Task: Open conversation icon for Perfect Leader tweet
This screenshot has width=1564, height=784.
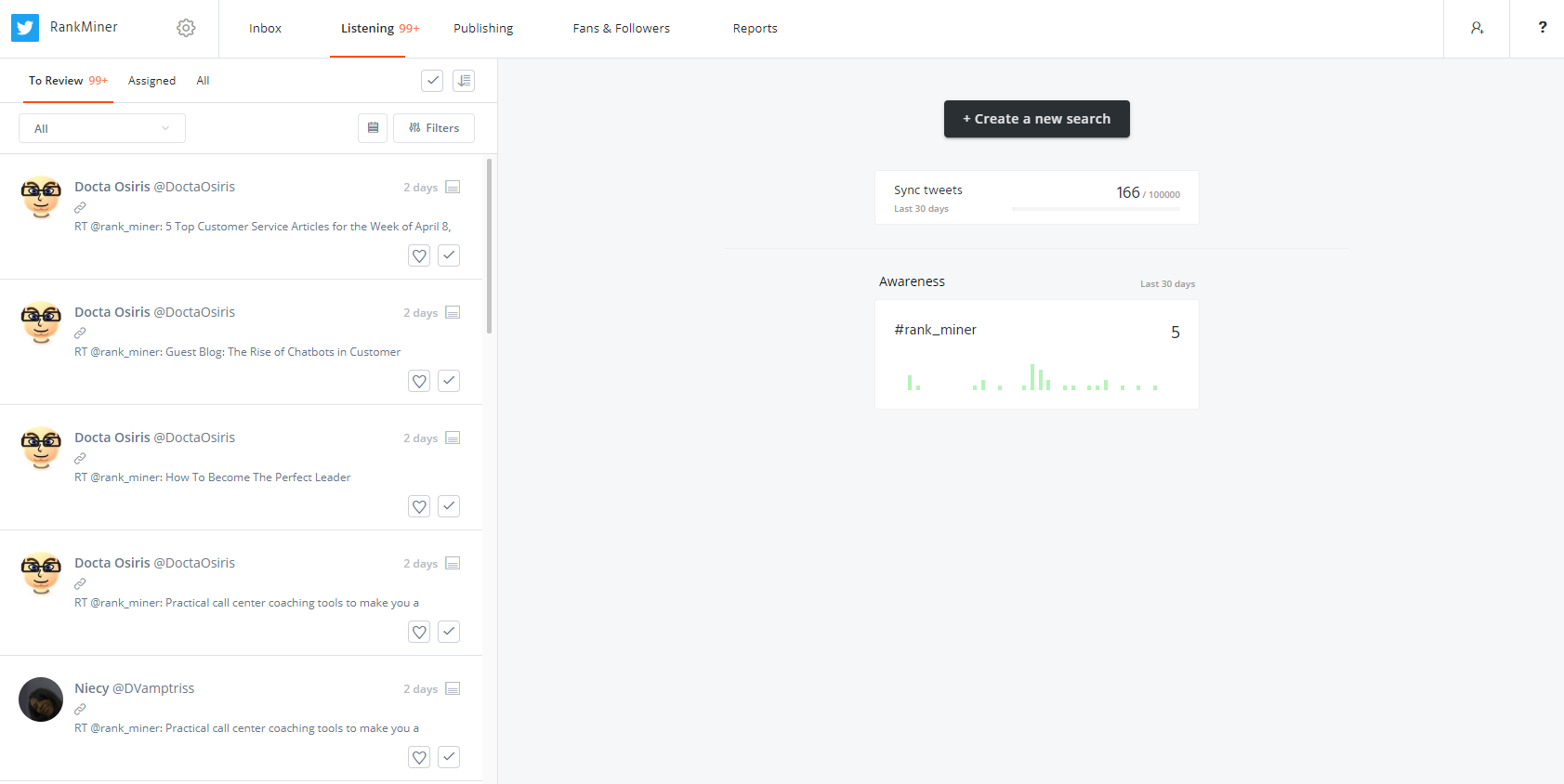Action: pos(453,438)
